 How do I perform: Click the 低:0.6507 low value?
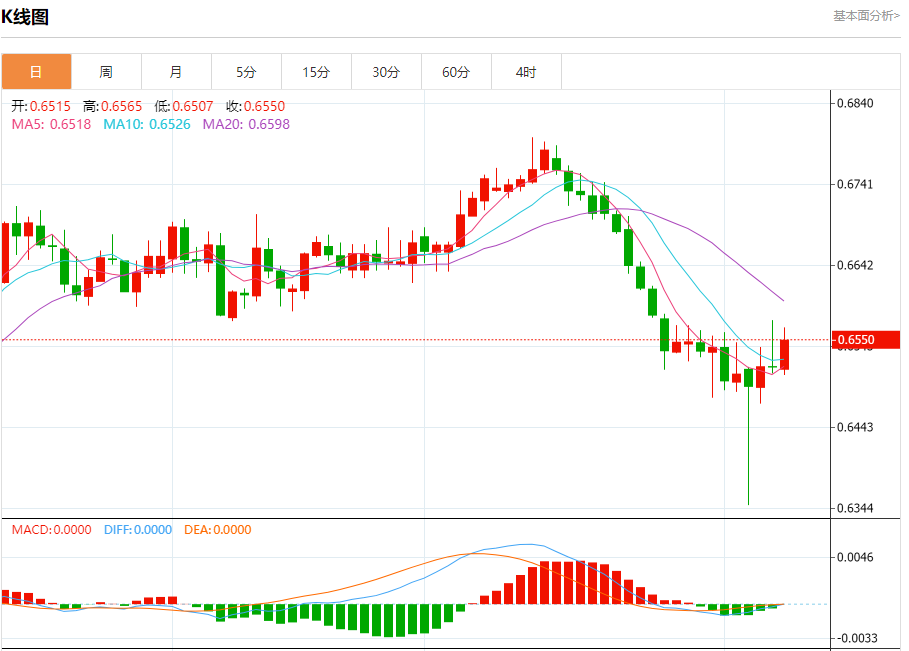click(184, 106)
